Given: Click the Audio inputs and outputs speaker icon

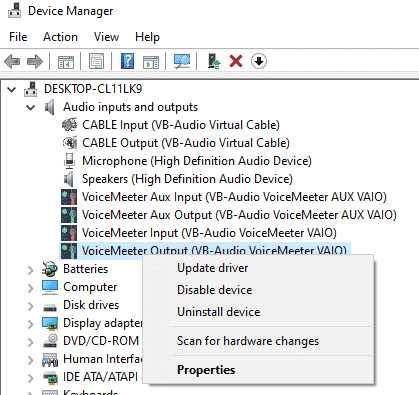Looking at the screenshot, I should (50, 107).
